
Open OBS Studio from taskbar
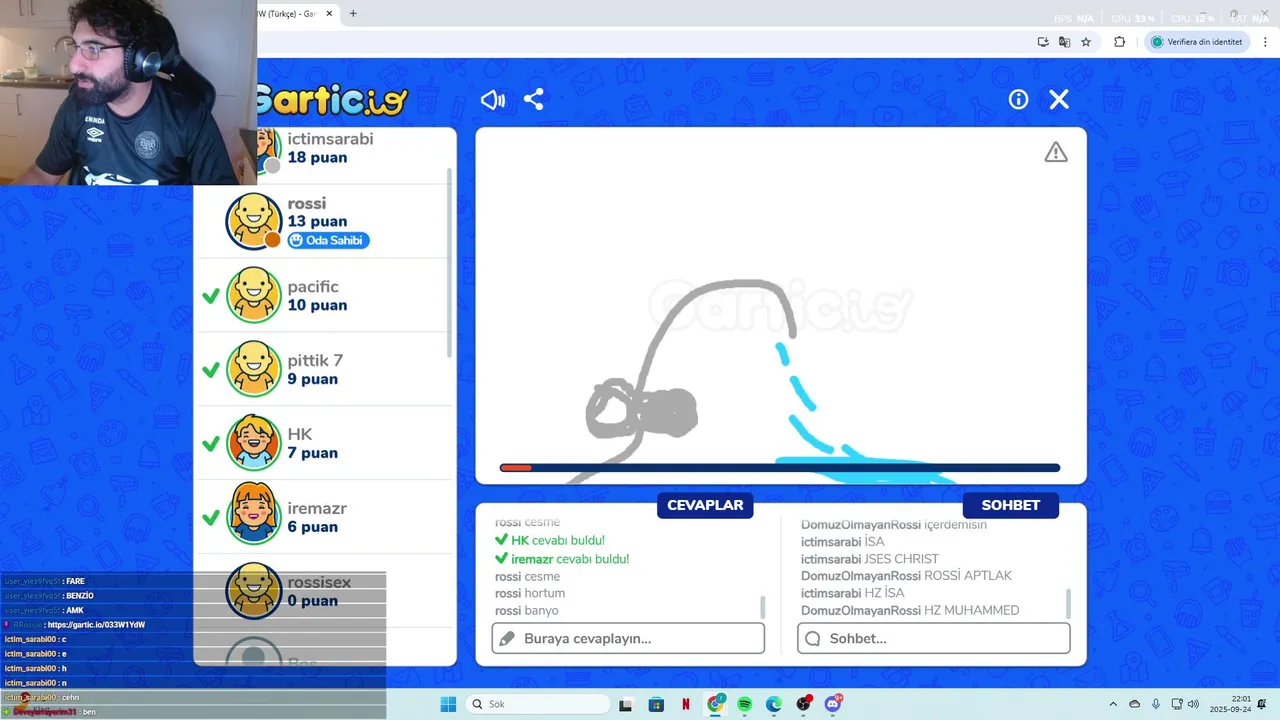pyautogui.click(x=804, y=704)
